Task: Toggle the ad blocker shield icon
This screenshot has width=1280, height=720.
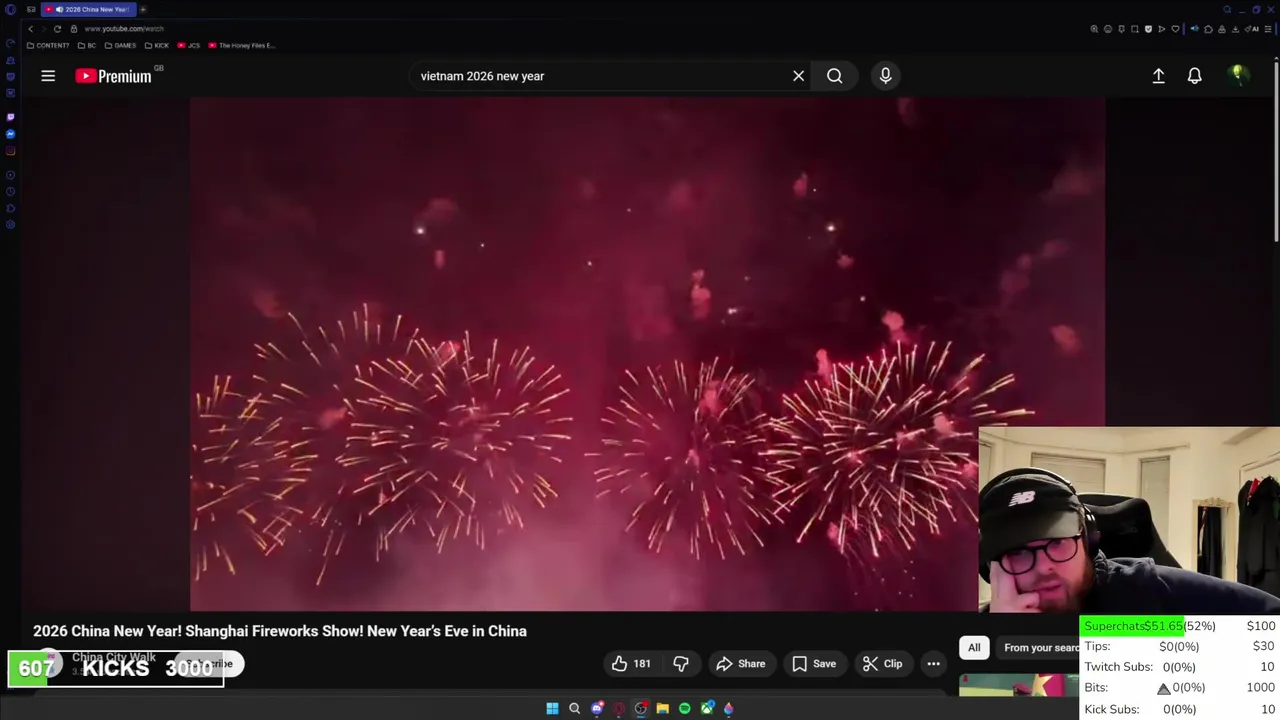Action: pos(1148,29)
